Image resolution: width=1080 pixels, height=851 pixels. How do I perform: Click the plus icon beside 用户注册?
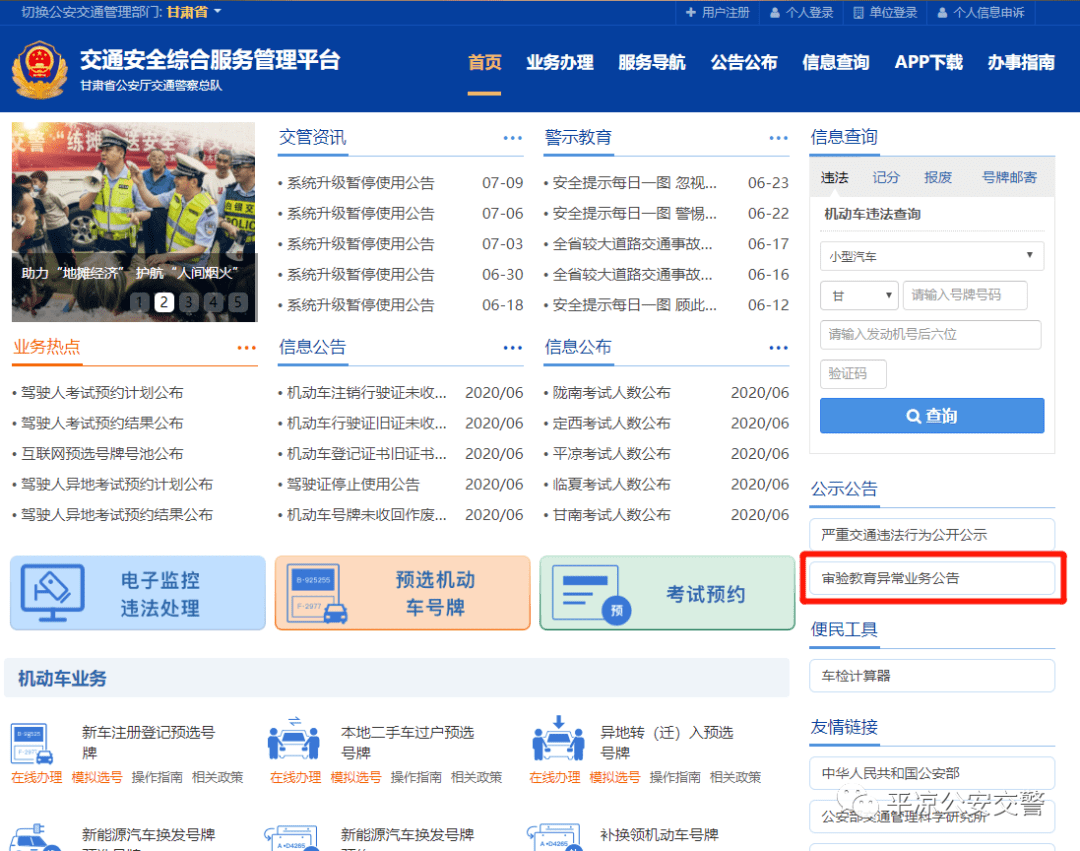pos(691,12)
